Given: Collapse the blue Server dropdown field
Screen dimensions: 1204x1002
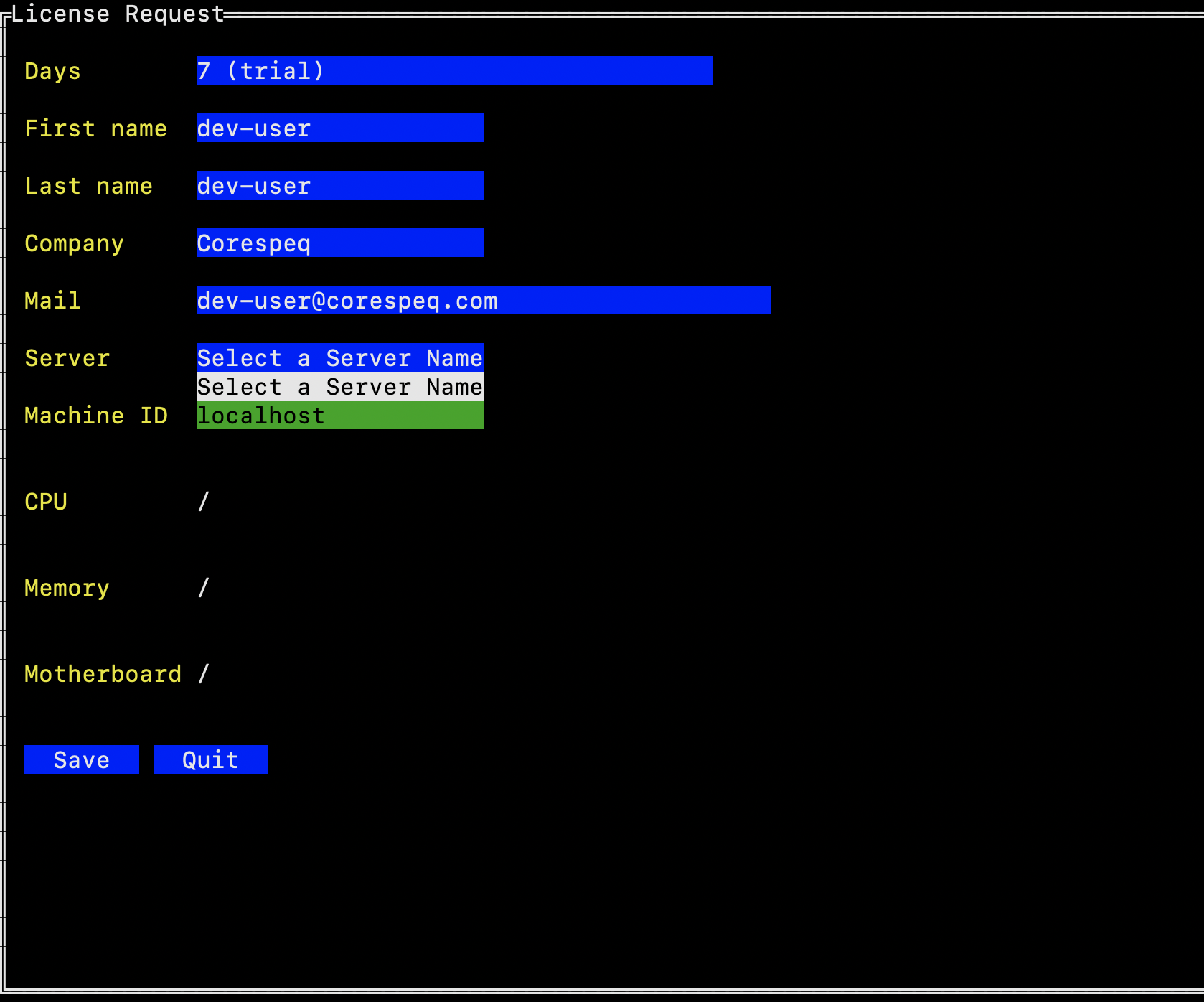Looking at the screenshot, I should (x=339, y=357).
